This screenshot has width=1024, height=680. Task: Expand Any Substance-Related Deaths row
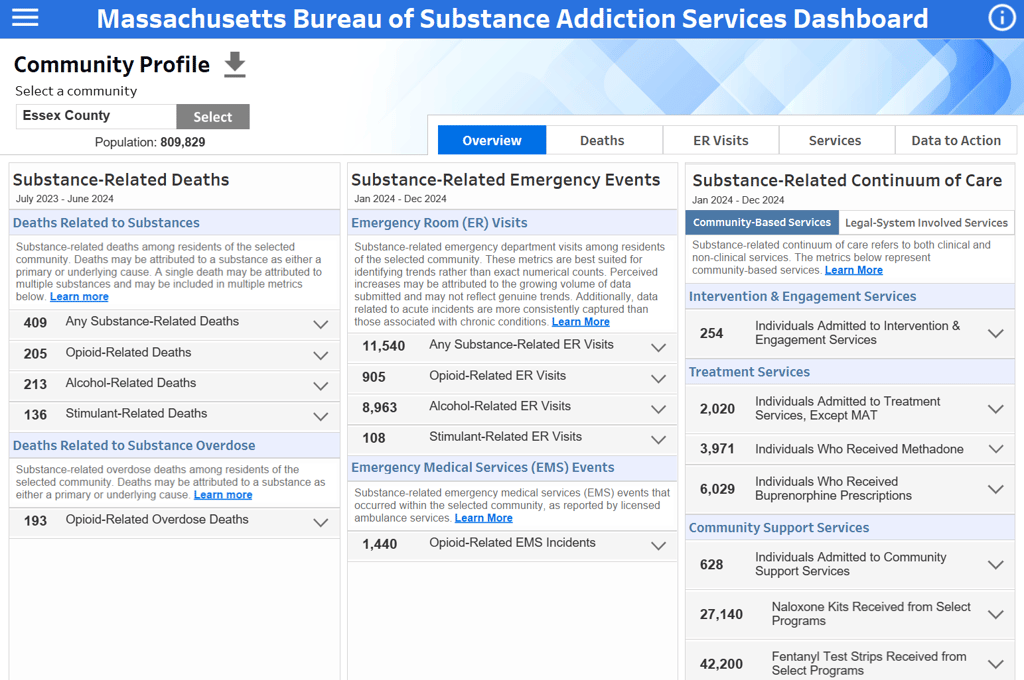[x=174, y=323]
